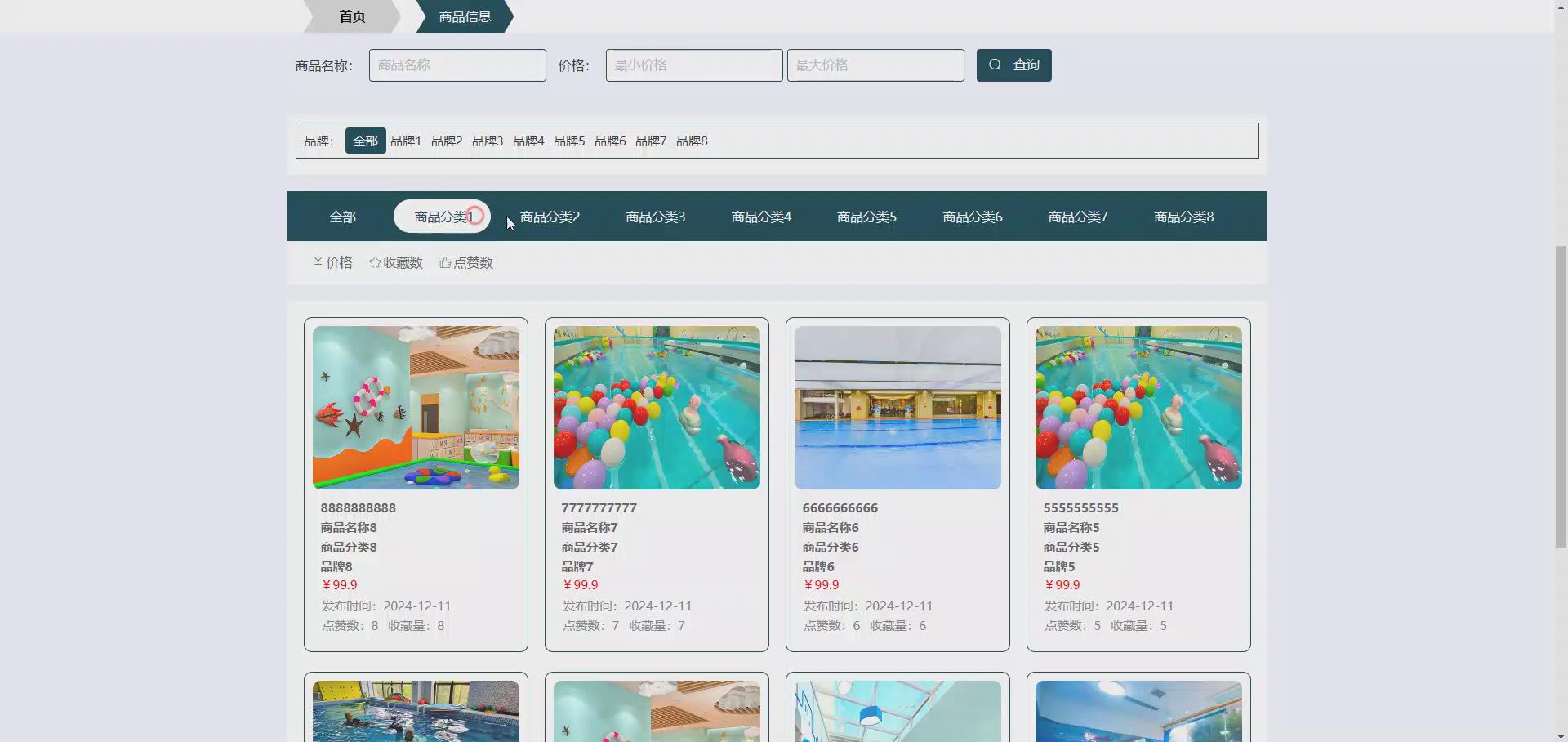Click product title 6666666666
Image resolution: width=1568 pixels, height=742 pixels.
click(840, 507)
